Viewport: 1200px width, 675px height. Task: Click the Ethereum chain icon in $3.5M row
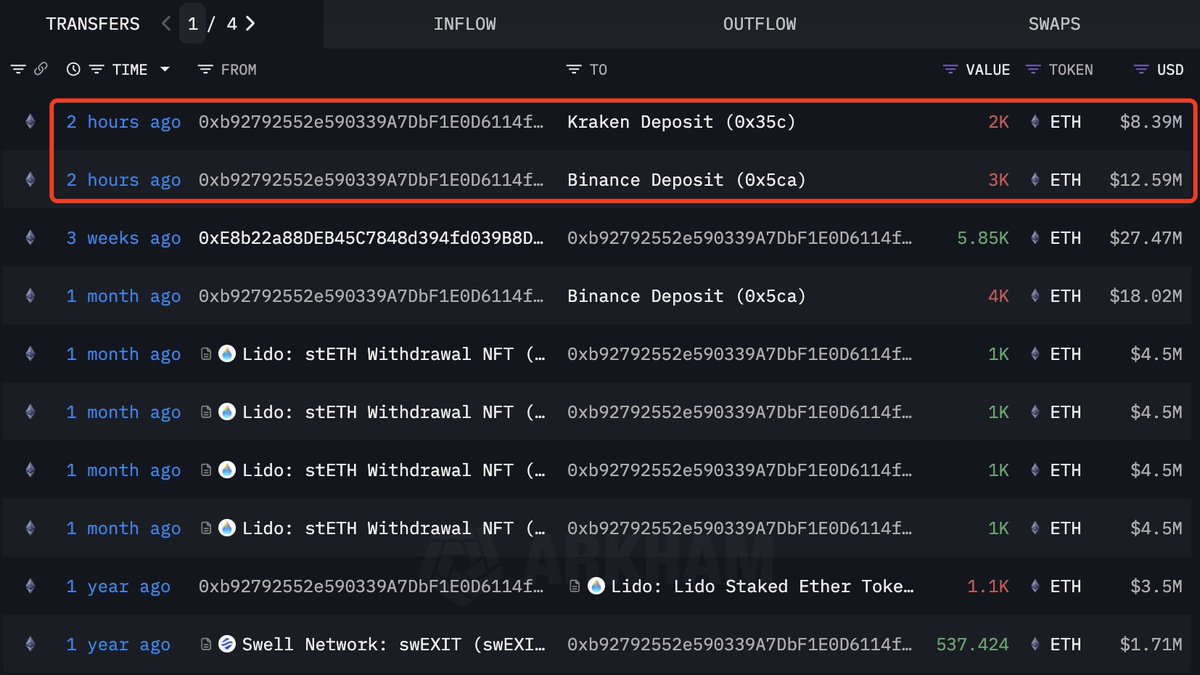(x=29, y=586)
